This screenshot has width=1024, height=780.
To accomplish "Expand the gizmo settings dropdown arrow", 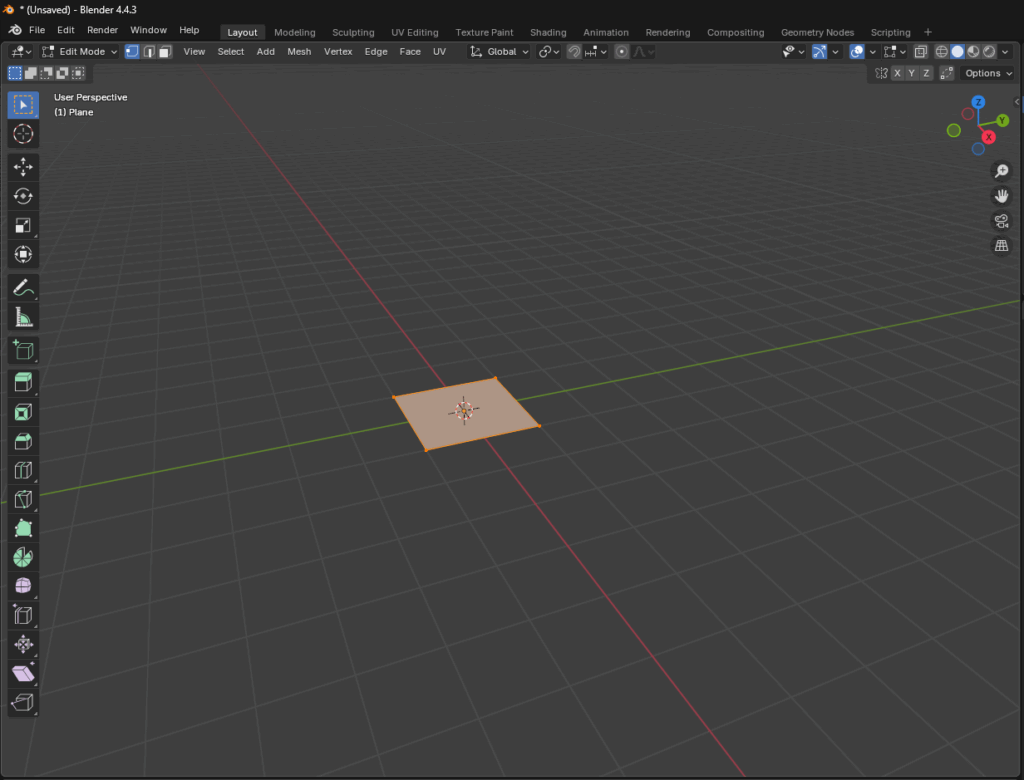I will coord(835,52).
